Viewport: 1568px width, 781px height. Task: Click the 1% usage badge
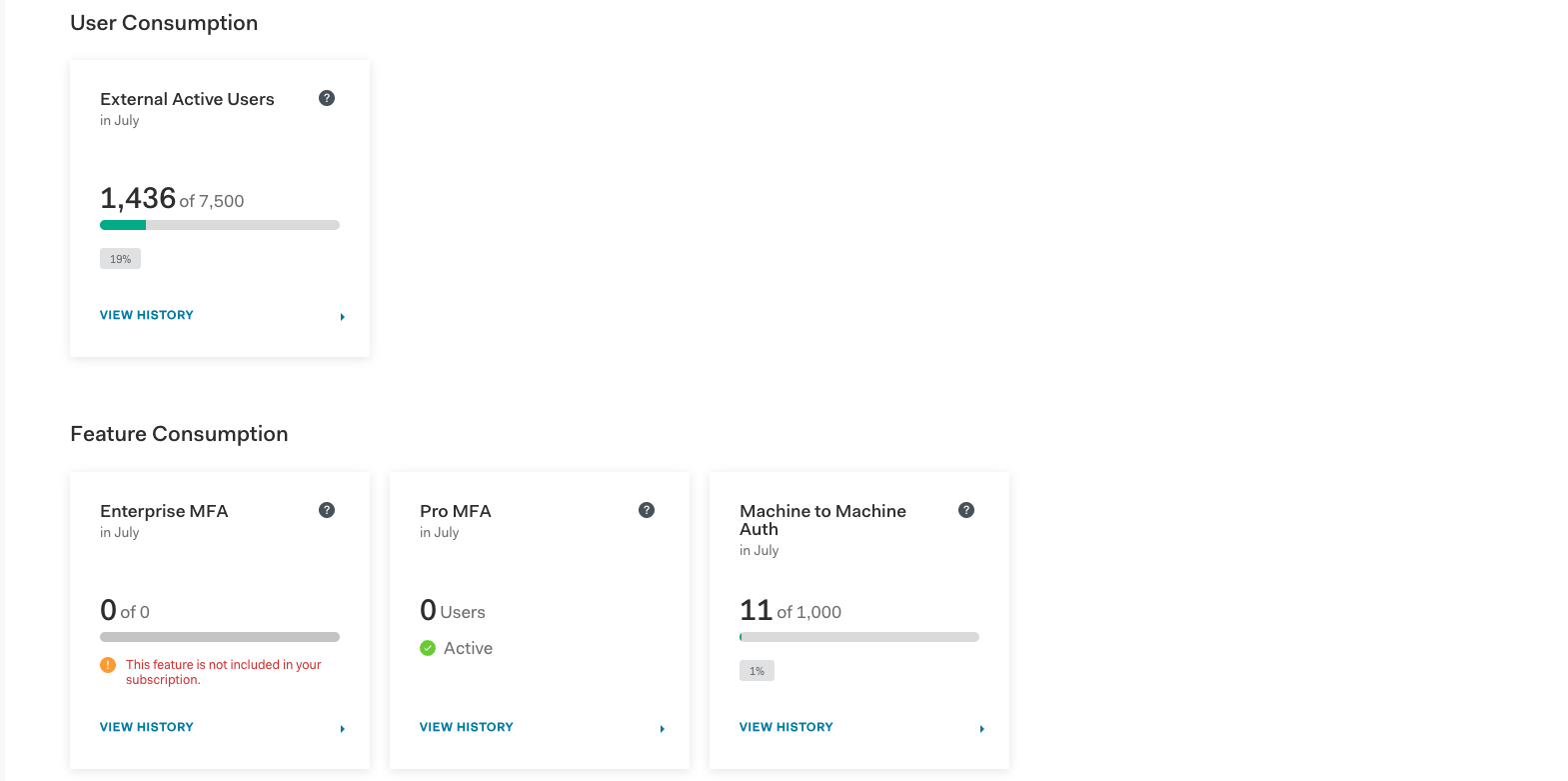click(757, 671)
